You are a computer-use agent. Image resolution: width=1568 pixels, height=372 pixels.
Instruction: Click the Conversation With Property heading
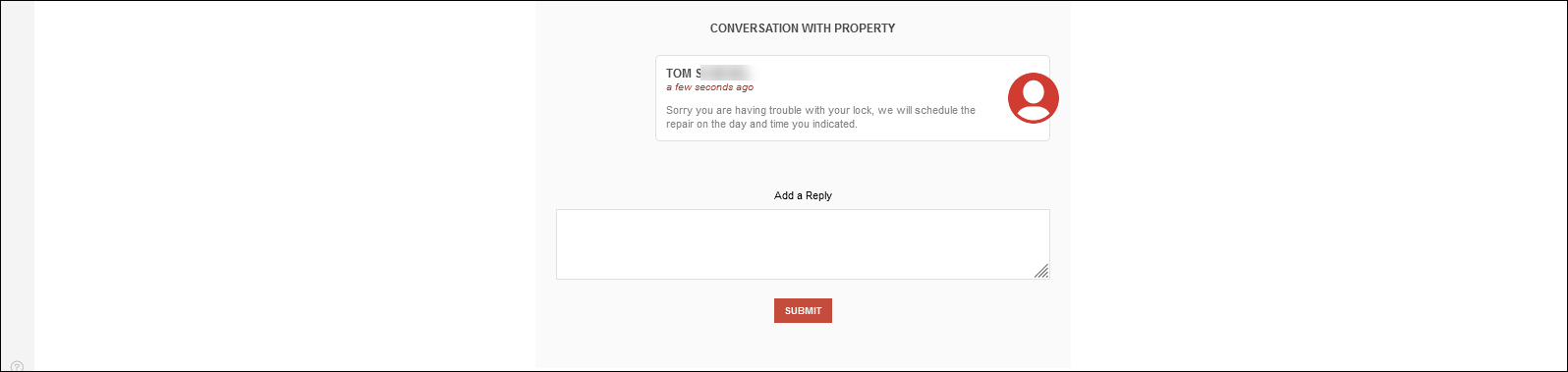point(803,28)
